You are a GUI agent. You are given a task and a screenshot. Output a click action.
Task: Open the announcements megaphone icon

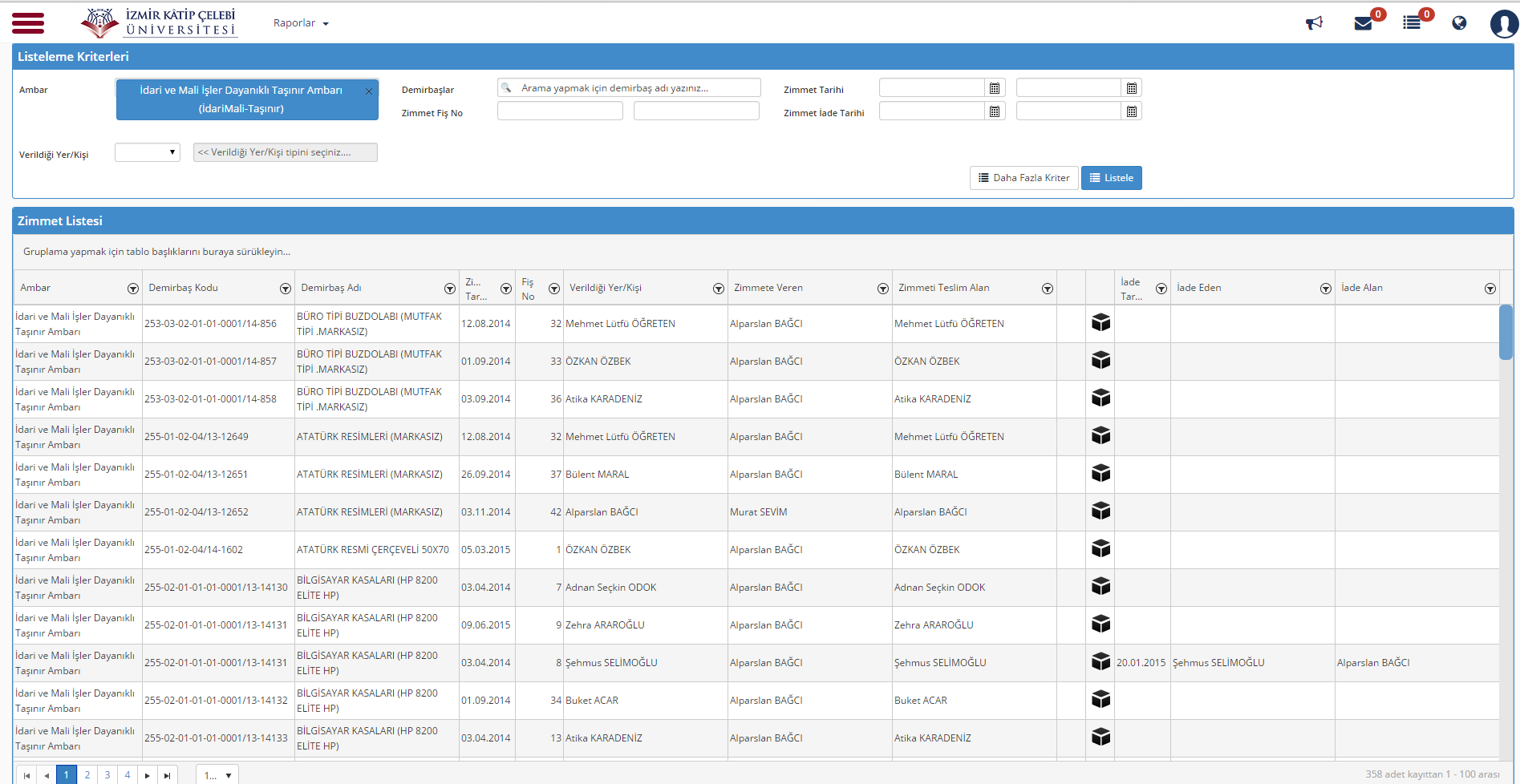pyautogui.click(x=1314, y=22)
